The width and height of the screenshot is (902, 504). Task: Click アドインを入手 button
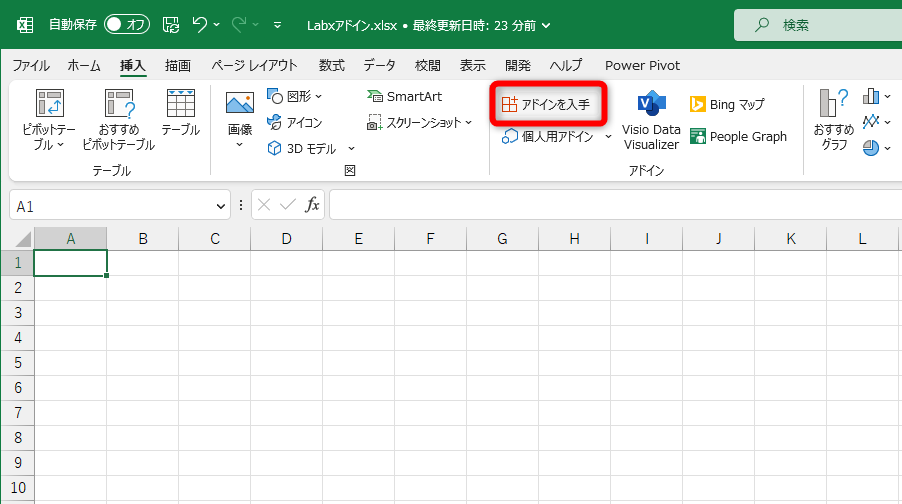546,104
